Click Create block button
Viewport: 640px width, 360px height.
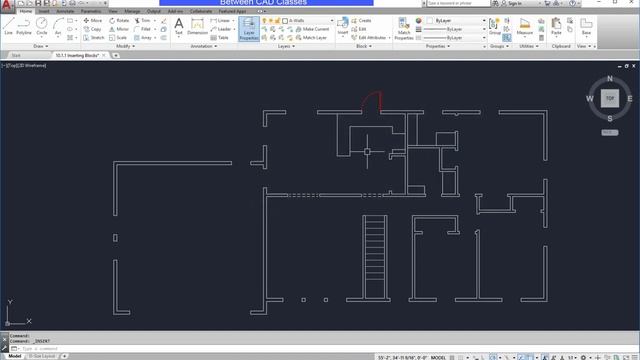click(361, 20)
